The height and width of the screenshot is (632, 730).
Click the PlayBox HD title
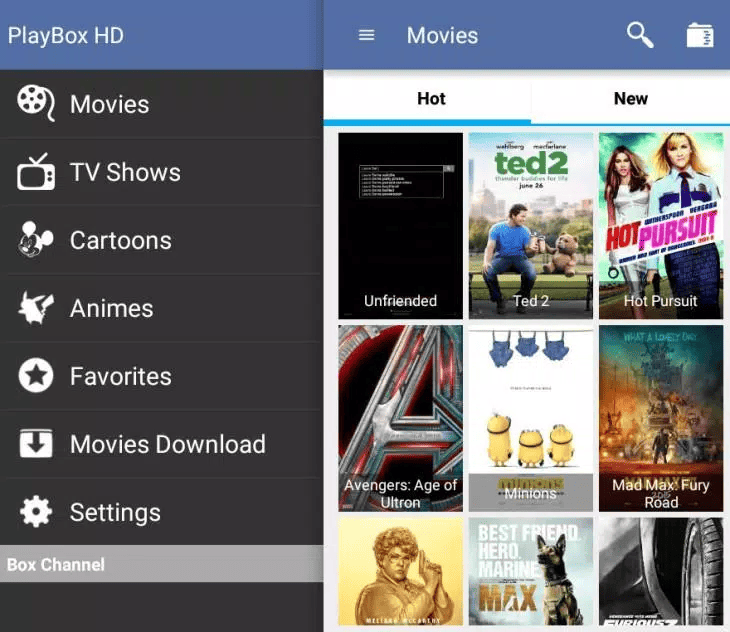point(66,36)
